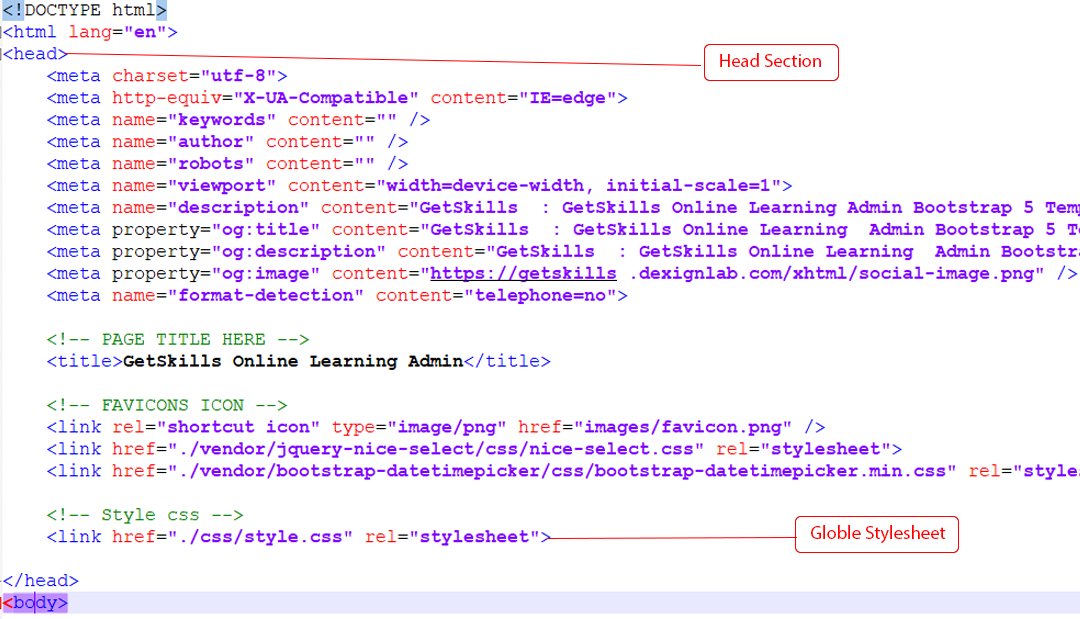Place cursor in the body tag line
The width and height of the screenshot is (1080, 619).
[x=36, y=603]
